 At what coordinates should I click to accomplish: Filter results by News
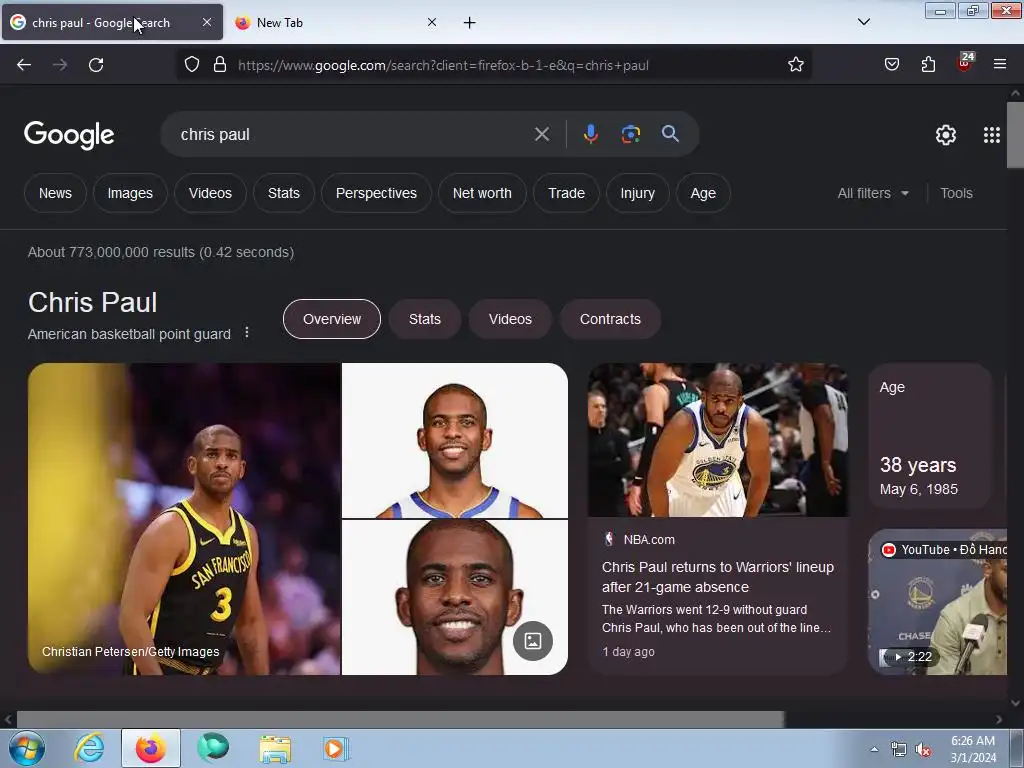55,193
